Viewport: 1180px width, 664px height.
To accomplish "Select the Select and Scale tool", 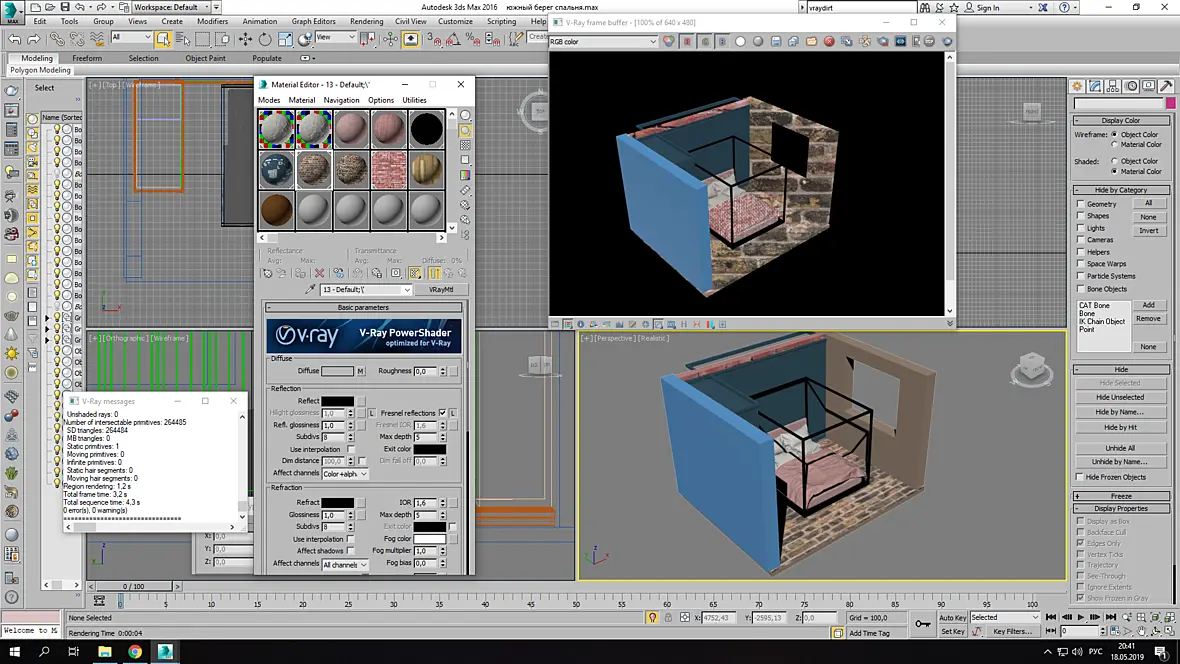I will (x=284, y=39).
